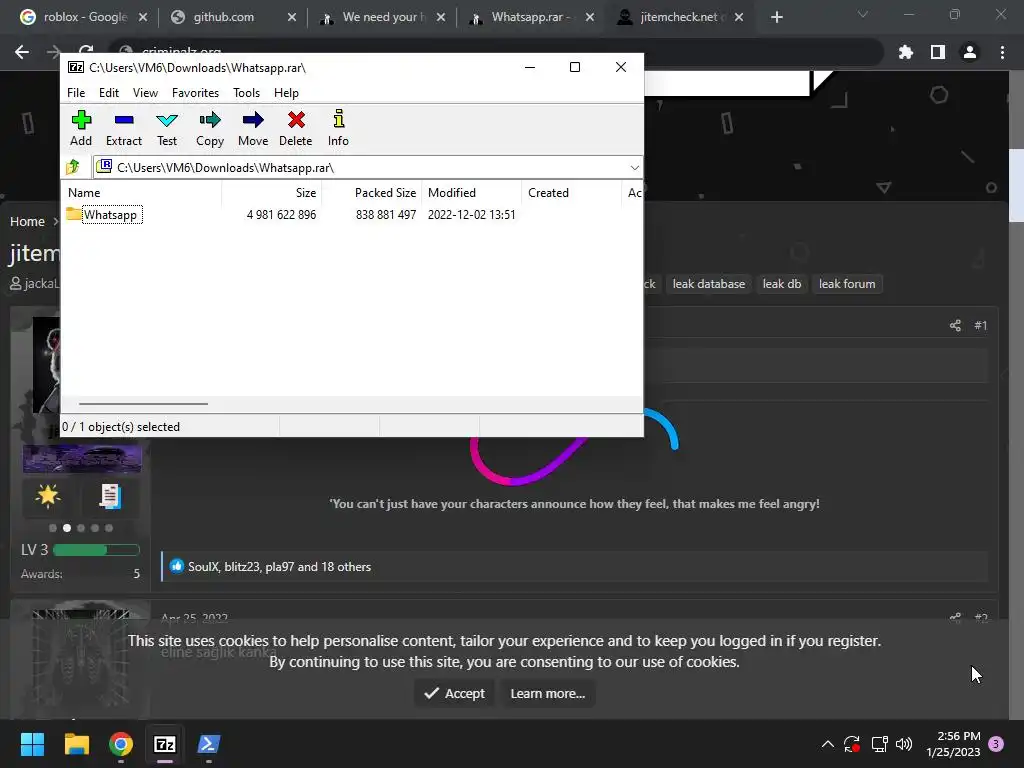The width and height of the screenshot is (1024, 768).
Task: Click the horizontal scrollbar in 7-Zip file list
Action: 143,404
